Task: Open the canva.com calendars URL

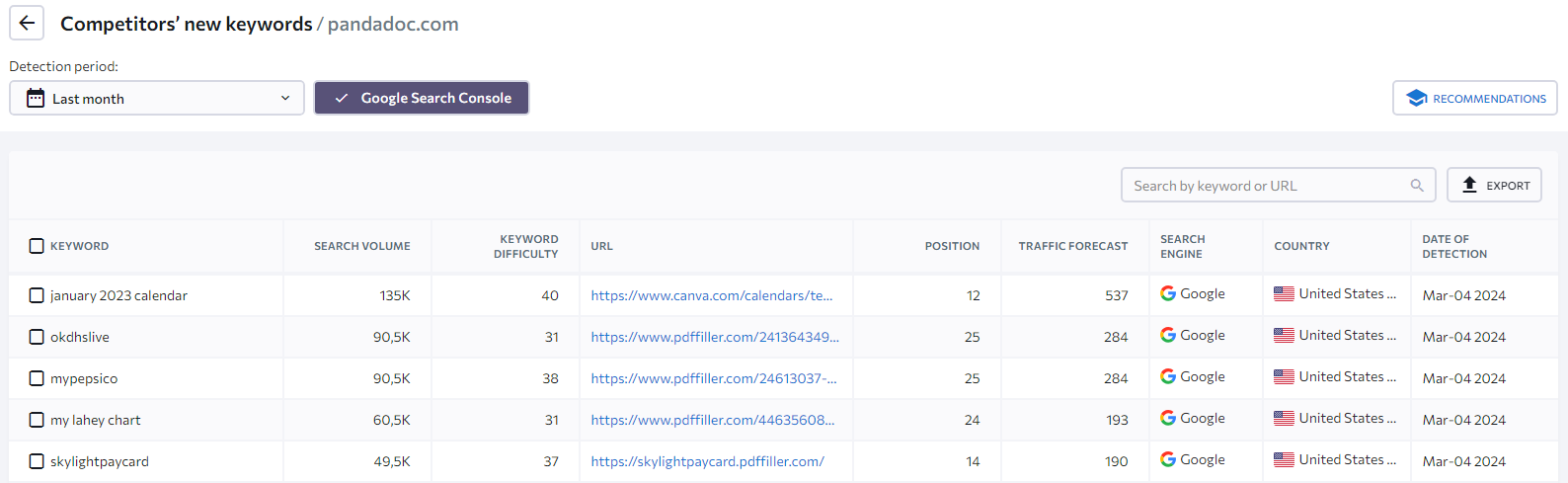Action: [712, 295]
